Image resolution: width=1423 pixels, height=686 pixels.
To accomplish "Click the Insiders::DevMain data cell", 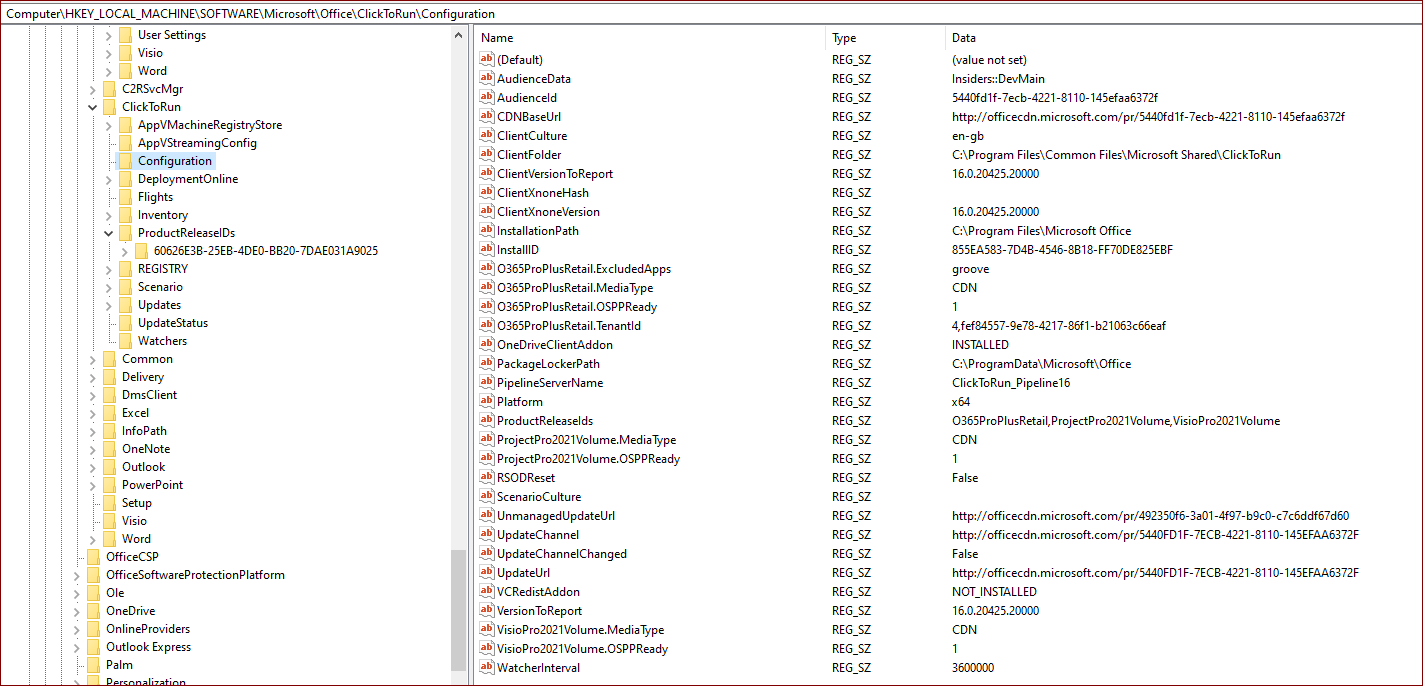I will [998, 79].
